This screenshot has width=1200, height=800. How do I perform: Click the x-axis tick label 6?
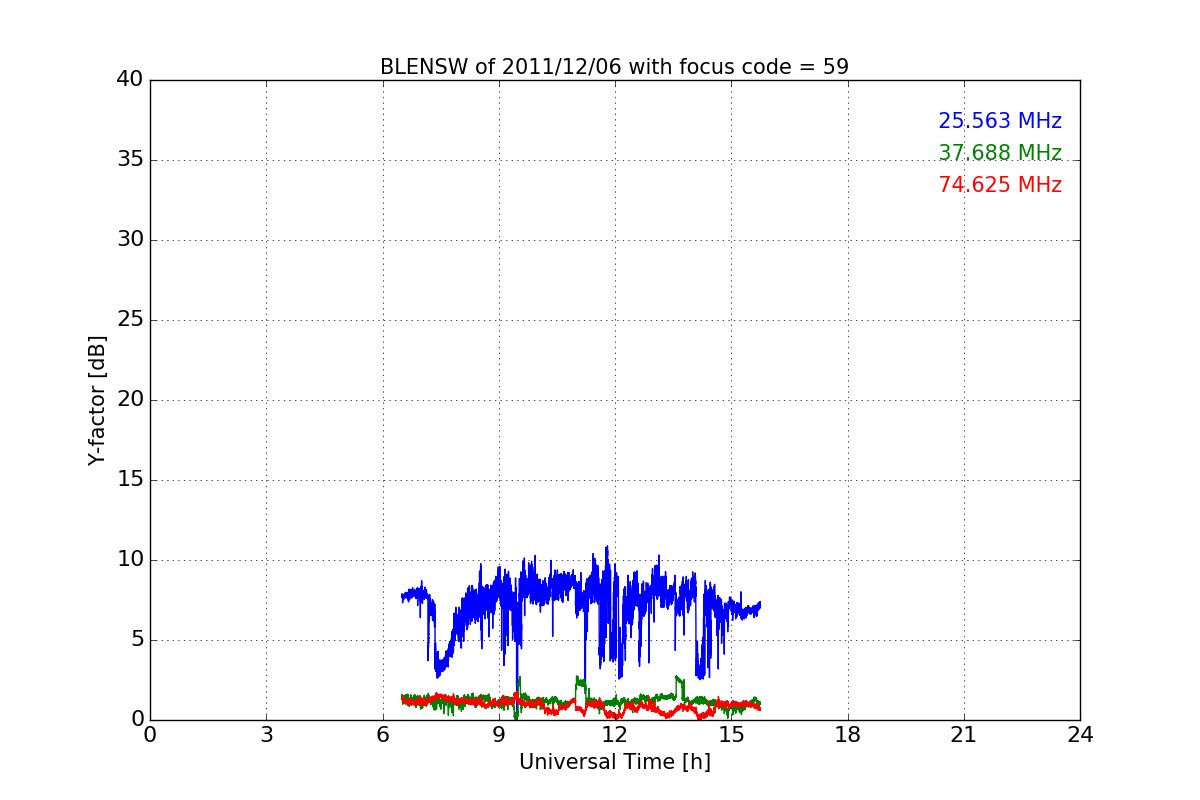click(383, 735)
